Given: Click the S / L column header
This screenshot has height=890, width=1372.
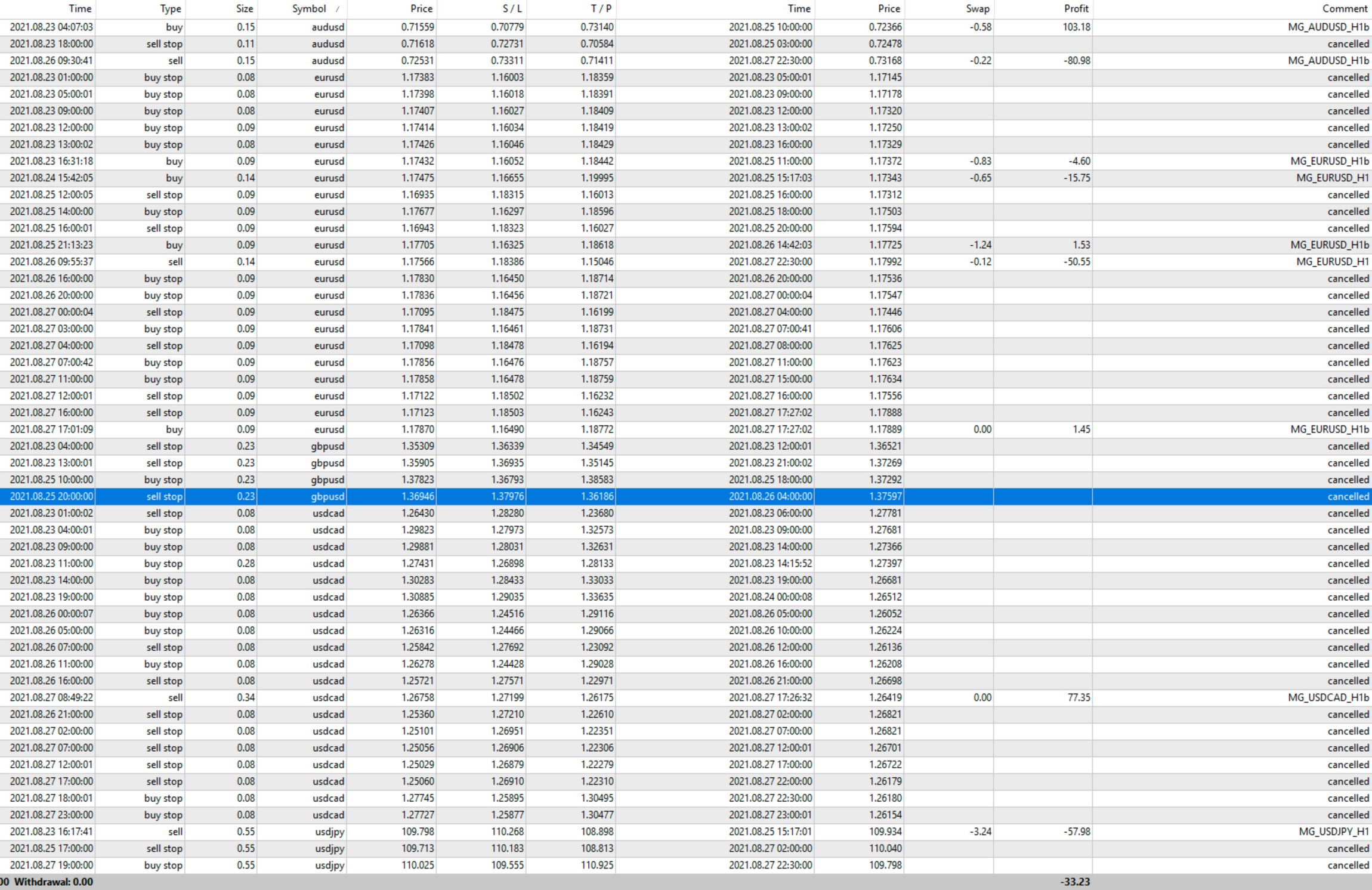Looking at the screenshot, I should pyautogui.click(x=511, y=9).
